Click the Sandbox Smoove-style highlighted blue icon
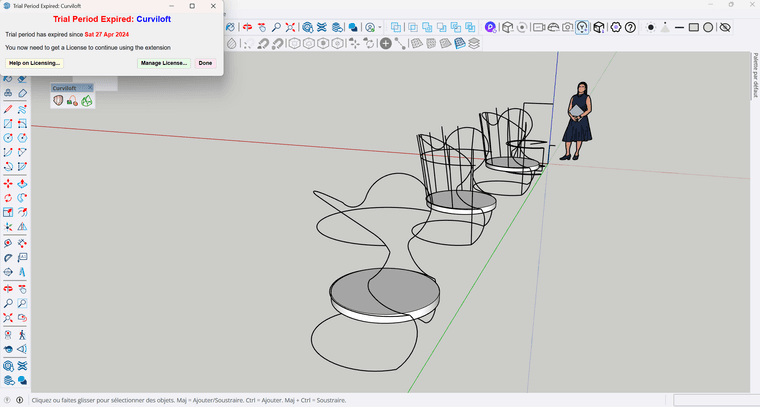 [x=460, y=44]
